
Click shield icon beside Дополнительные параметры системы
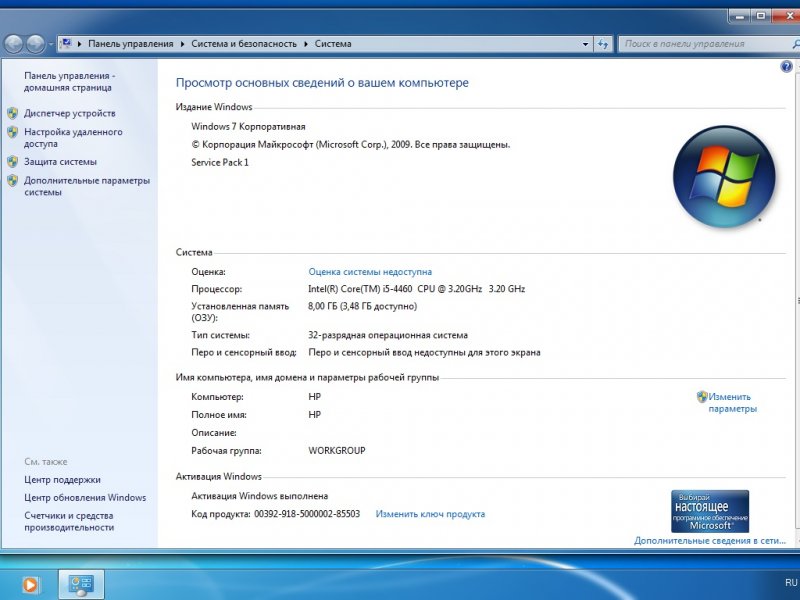(13, 181)
